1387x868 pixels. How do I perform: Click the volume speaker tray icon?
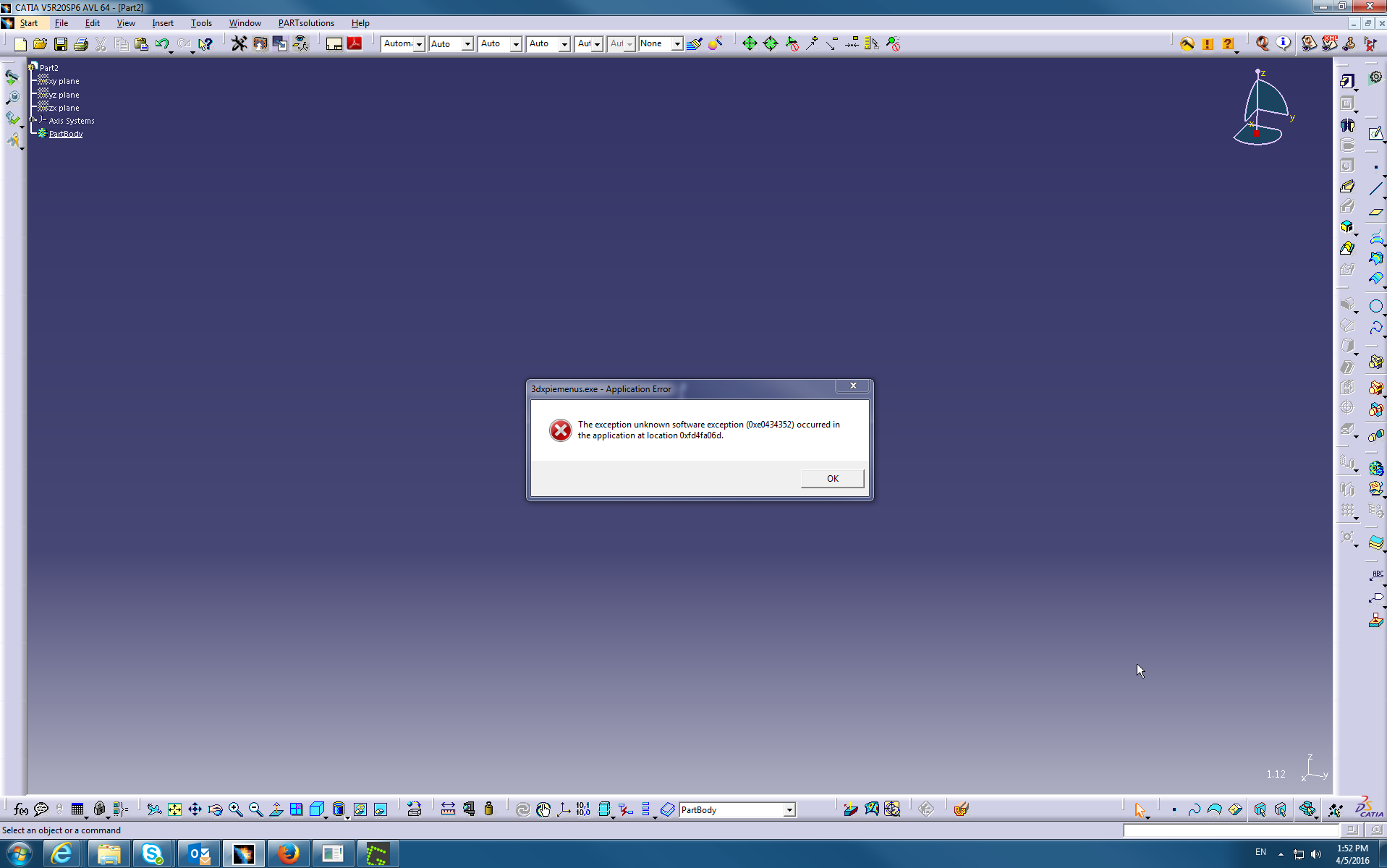1316,854
